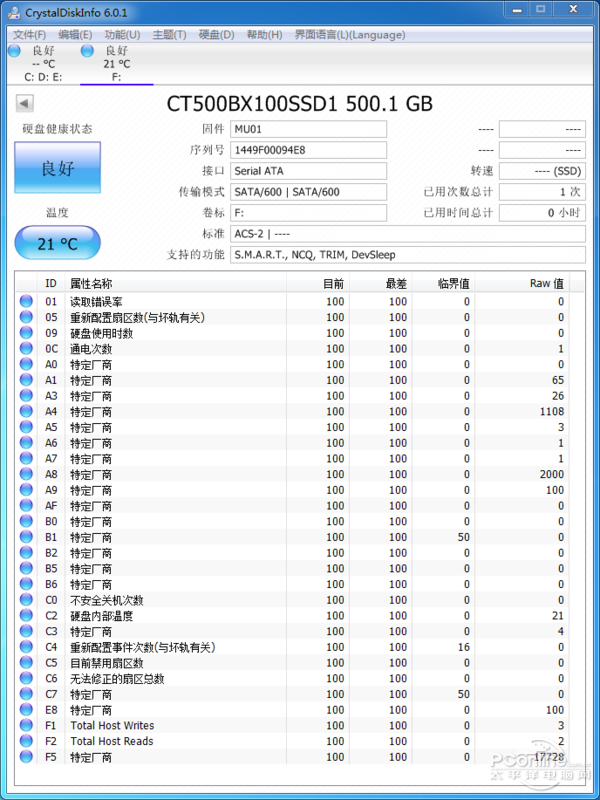Click the status orb for ID F2
This screenshot has width=600, height=800.
pos(26,741)
